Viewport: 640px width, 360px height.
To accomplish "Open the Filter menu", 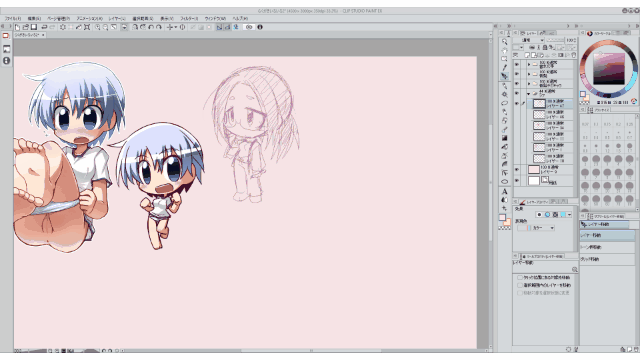I will pyautogui.click(x=189, y=18).
